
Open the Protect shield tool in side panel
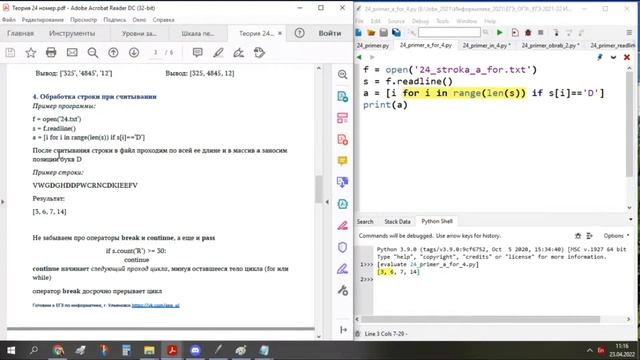(342, 247)
